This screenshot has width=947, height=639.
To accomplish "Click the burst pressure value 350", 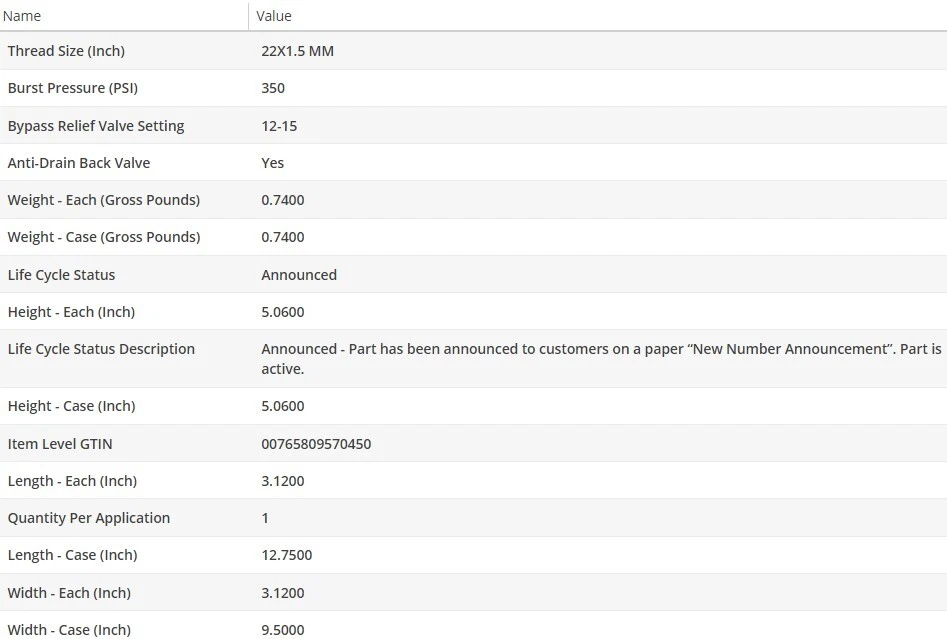I will pyautogui.click(x=273, y=88).
